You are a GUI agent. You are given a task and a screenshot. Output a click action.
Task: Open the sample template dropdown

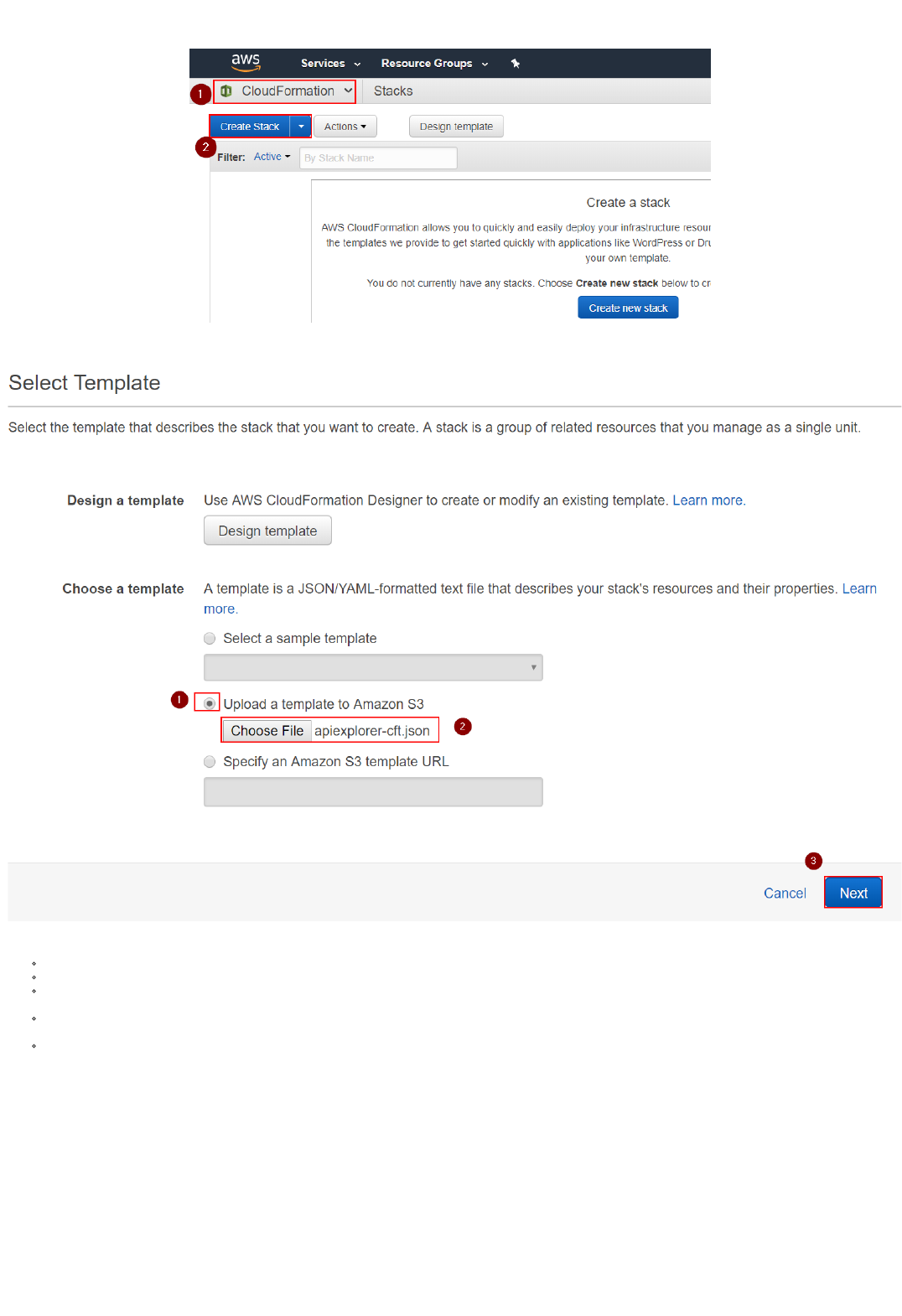tap(373, 668)
